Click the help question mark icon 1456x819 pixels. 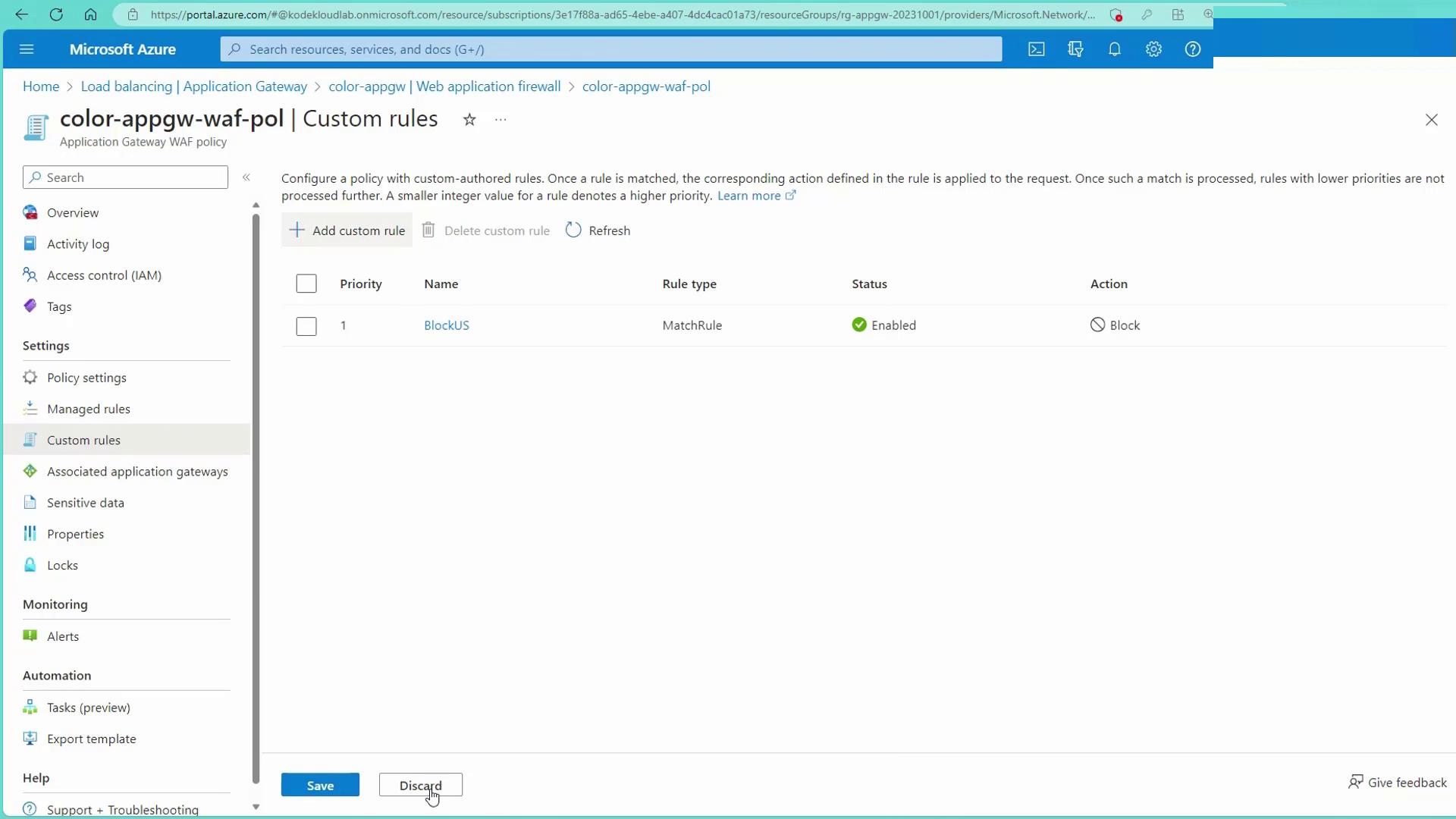coord(1192,49)
